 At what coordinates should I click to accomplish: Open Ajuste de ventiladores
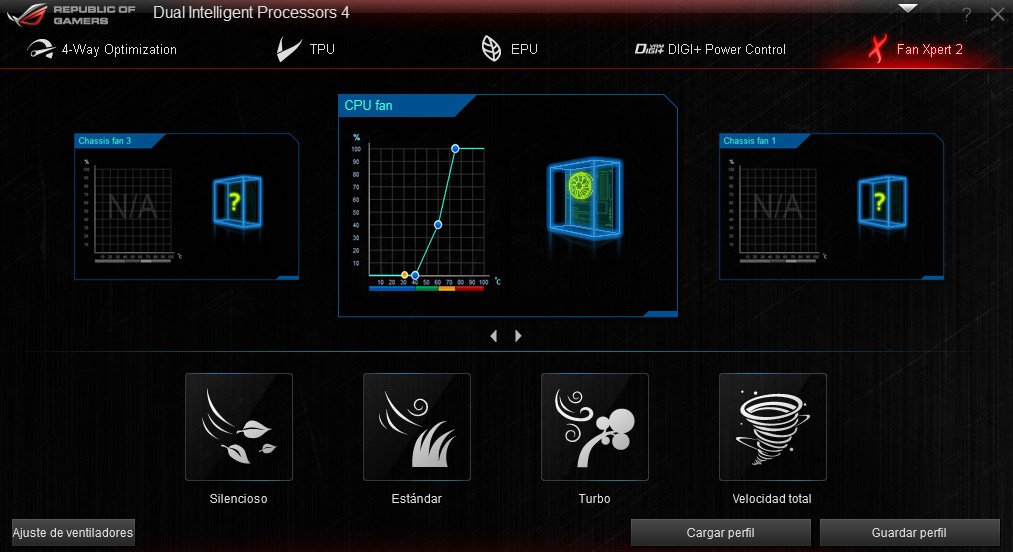pos(73,533)
